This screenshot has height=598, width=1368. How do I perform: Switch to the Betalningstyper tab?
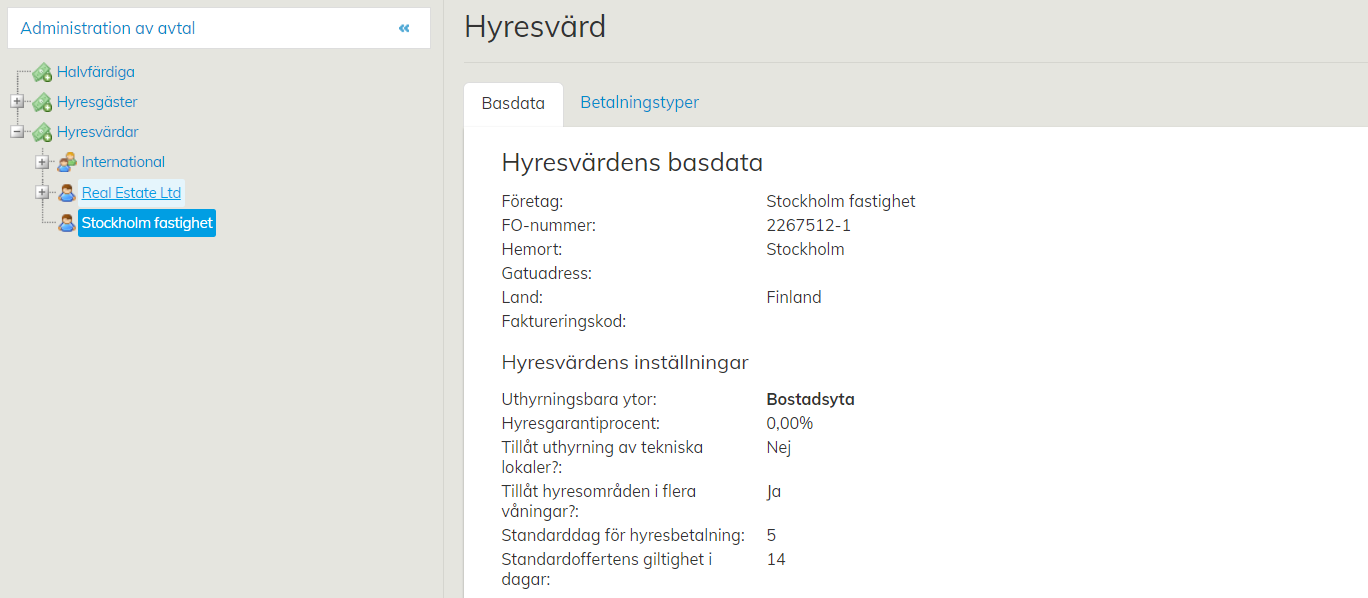pos(639,103)
